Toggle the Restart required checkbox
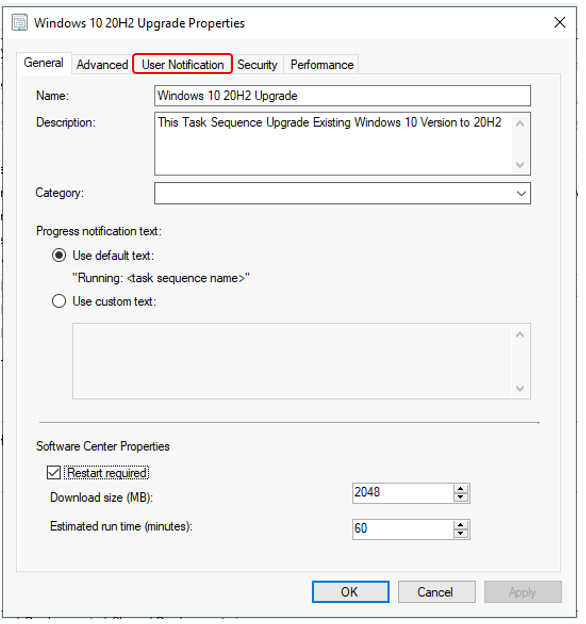Screen dimensions: 586x624 (54, 473)
